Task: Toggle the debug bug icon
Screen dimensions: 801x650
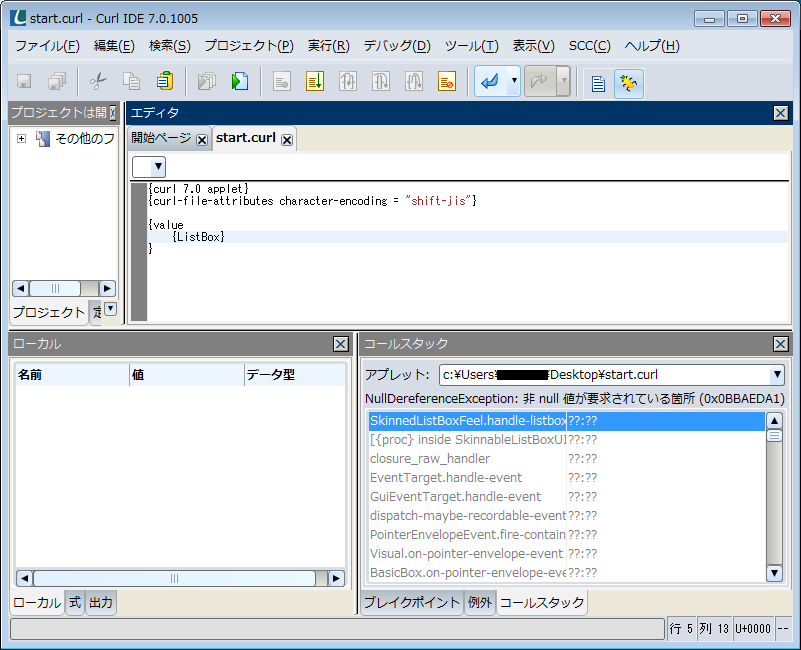Action: (x=629, y=83)
